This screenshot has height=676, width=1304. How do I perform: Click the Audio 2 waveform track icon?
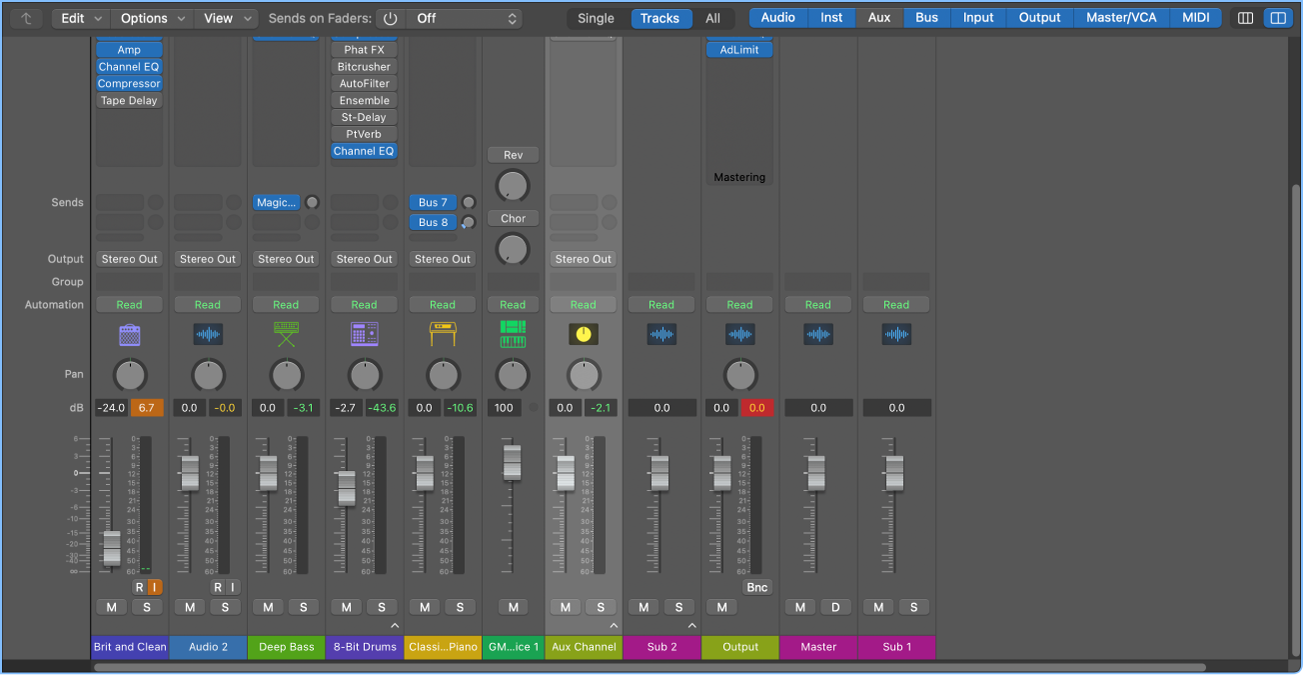(208, 335)
